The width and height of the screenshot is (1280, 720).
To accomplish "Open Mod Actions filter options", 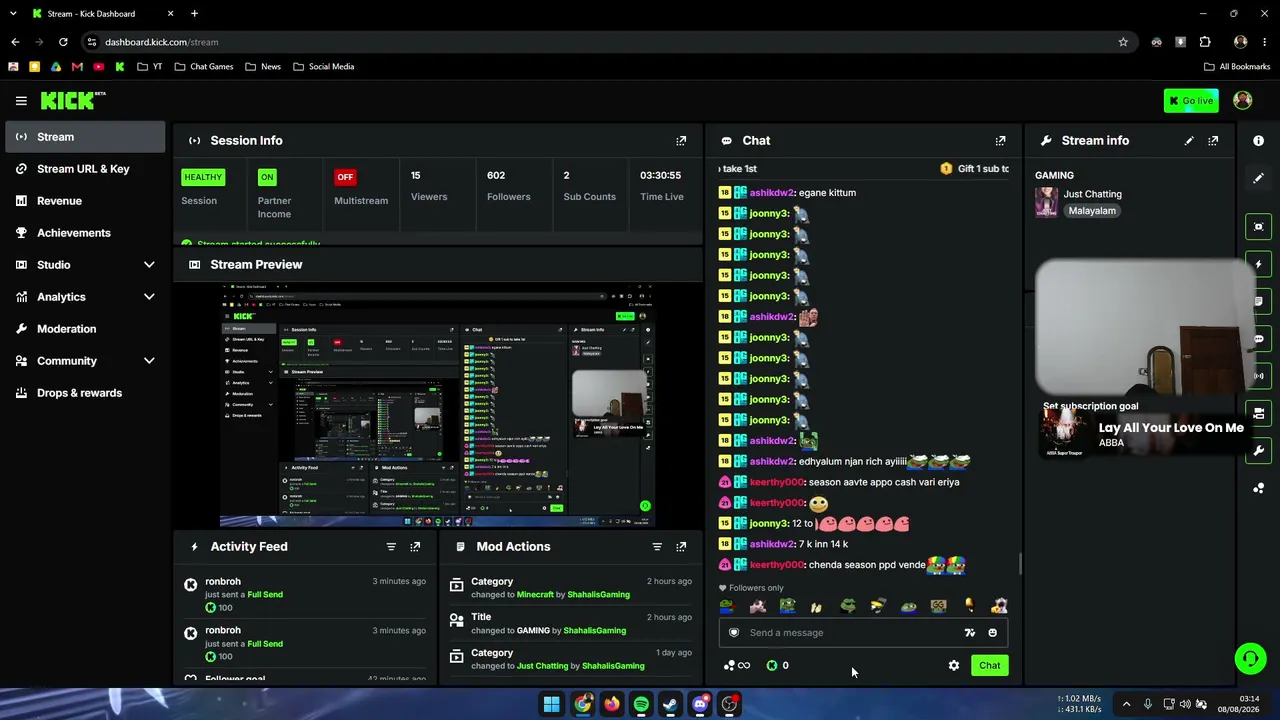I will 657,547.
